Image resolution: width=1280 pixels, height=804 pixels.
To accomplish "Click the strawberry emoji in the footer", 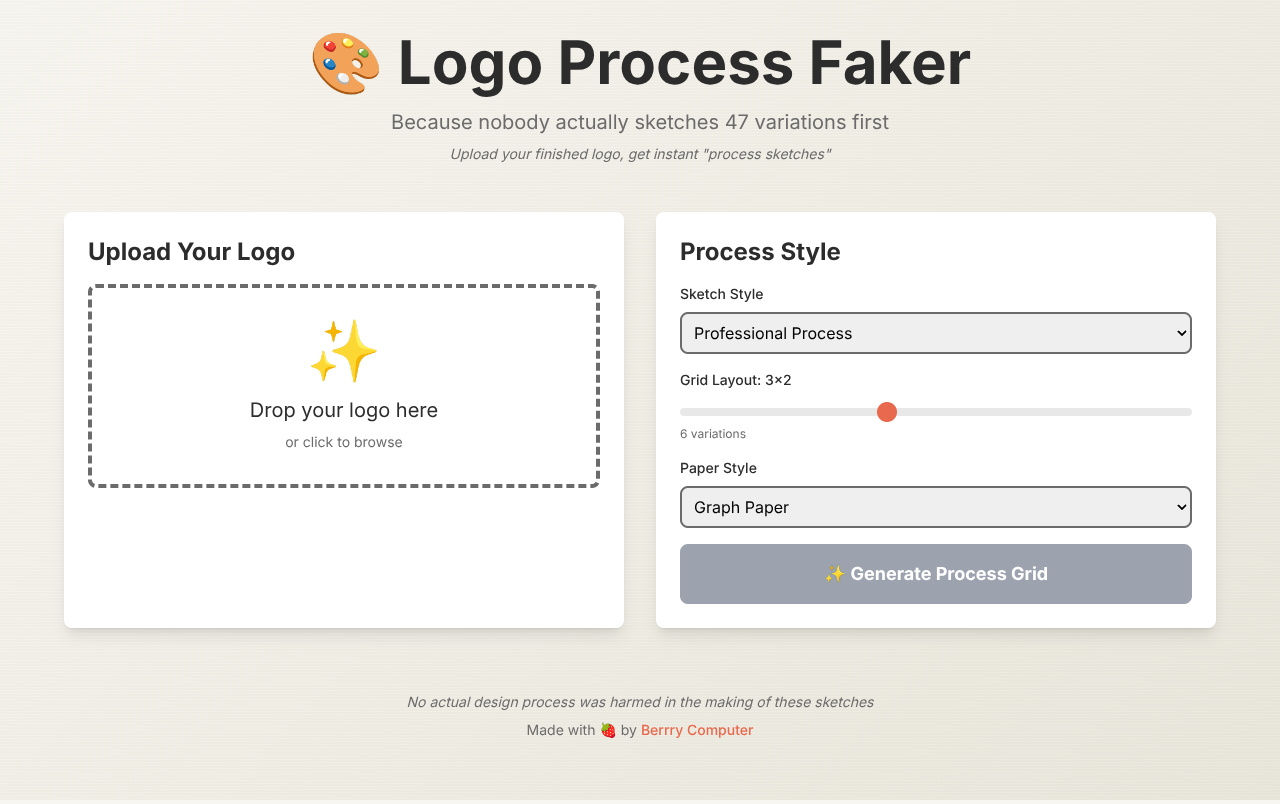I will [x=608, y=730].
